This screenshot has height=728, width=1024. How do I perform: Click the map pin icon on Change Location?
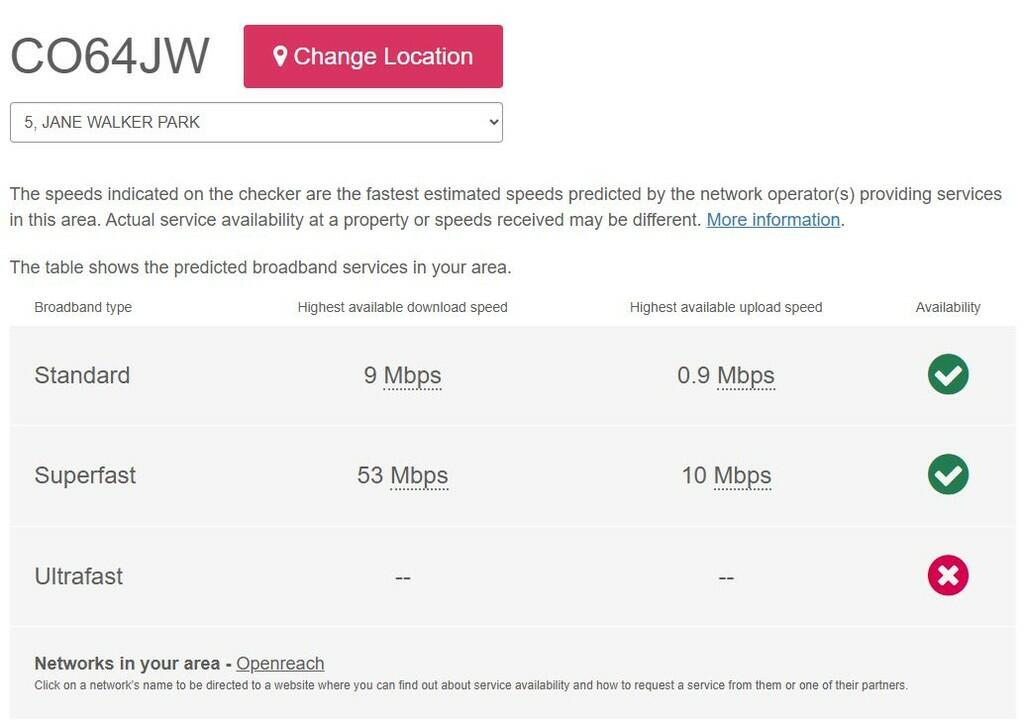[x=281, y=56]
